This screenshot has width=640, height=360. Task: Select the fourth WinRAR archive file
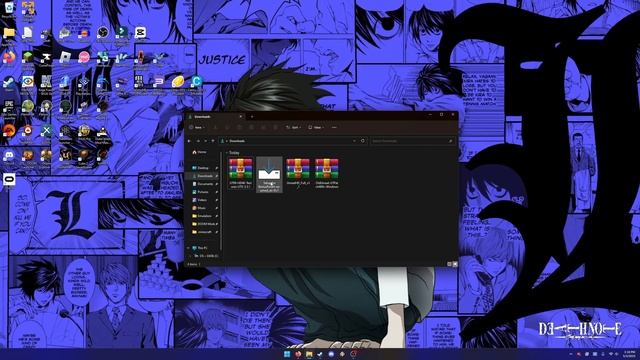click(x=327, y=173)
